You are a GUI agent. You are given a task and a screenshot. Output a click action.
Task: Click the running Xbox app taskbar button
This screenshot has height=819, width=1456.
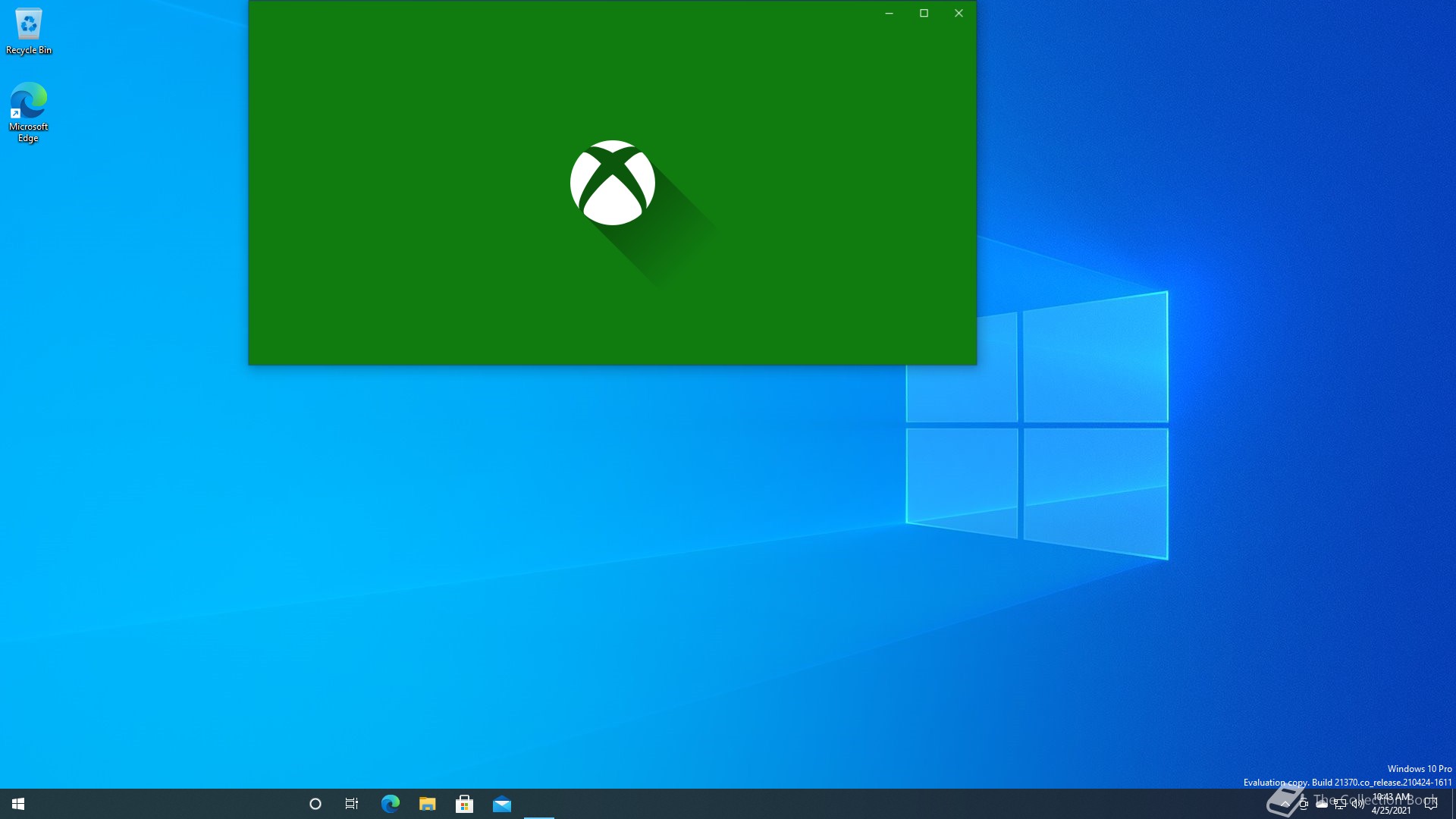point(538,804)
